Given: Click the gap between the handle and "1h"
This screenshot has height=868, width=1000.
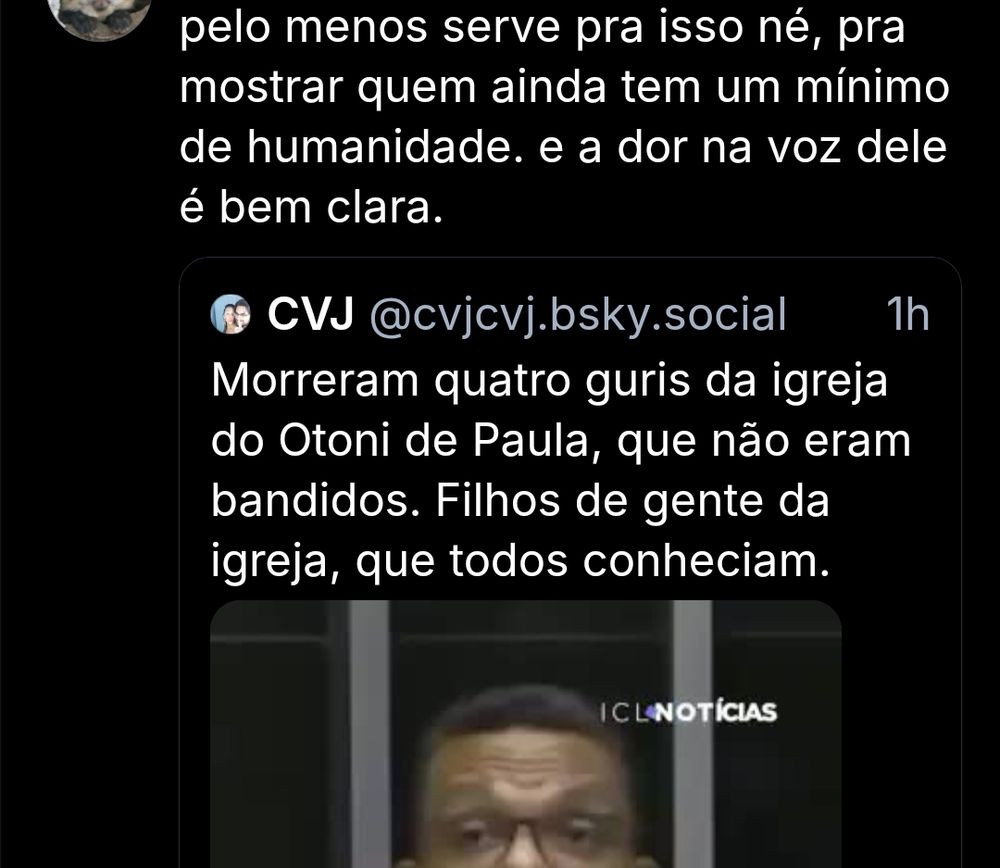Looking at the screenshot, I should coord(836,315).
